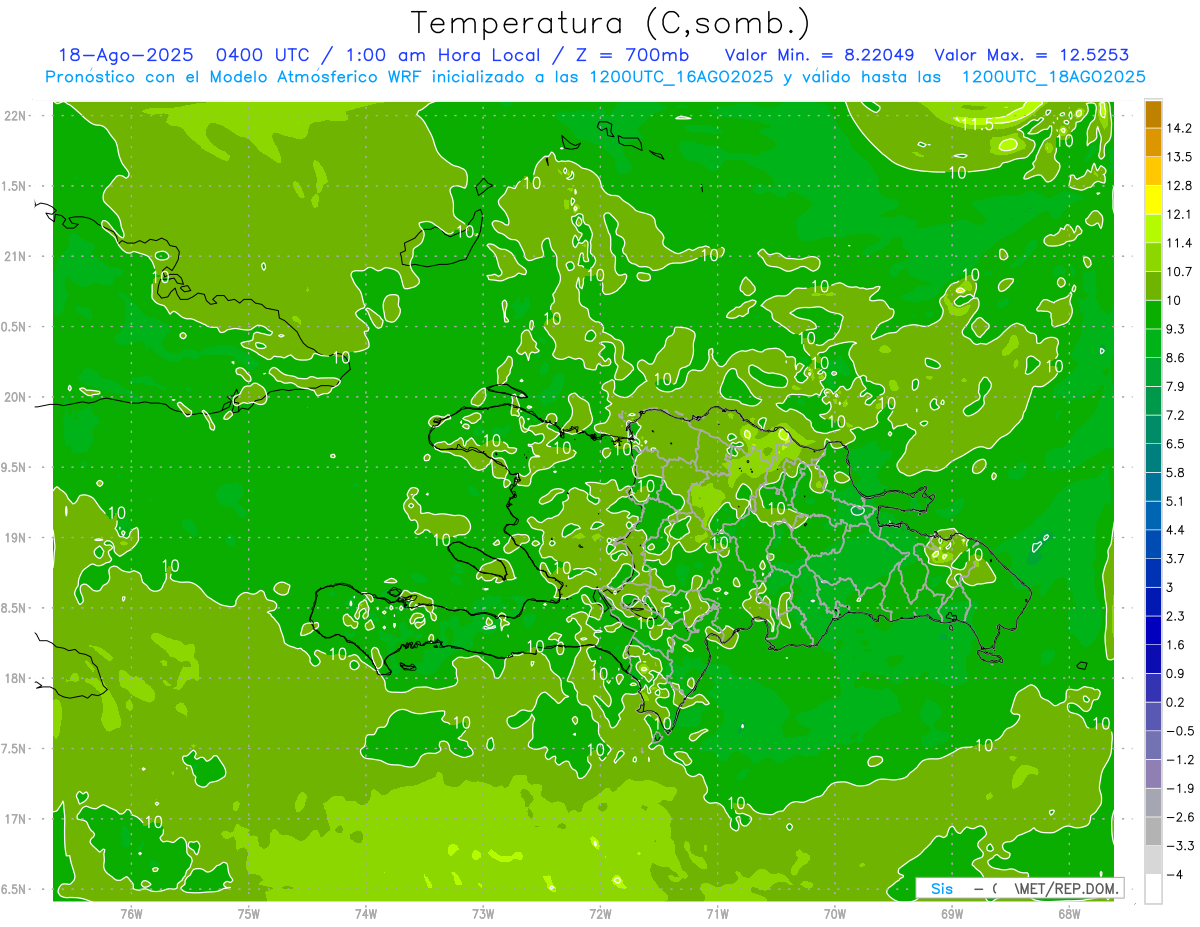Click the "1200UTC_16AGO2025" initialization time
This screenshot has width=1200, height=927.
click(681, 77)
